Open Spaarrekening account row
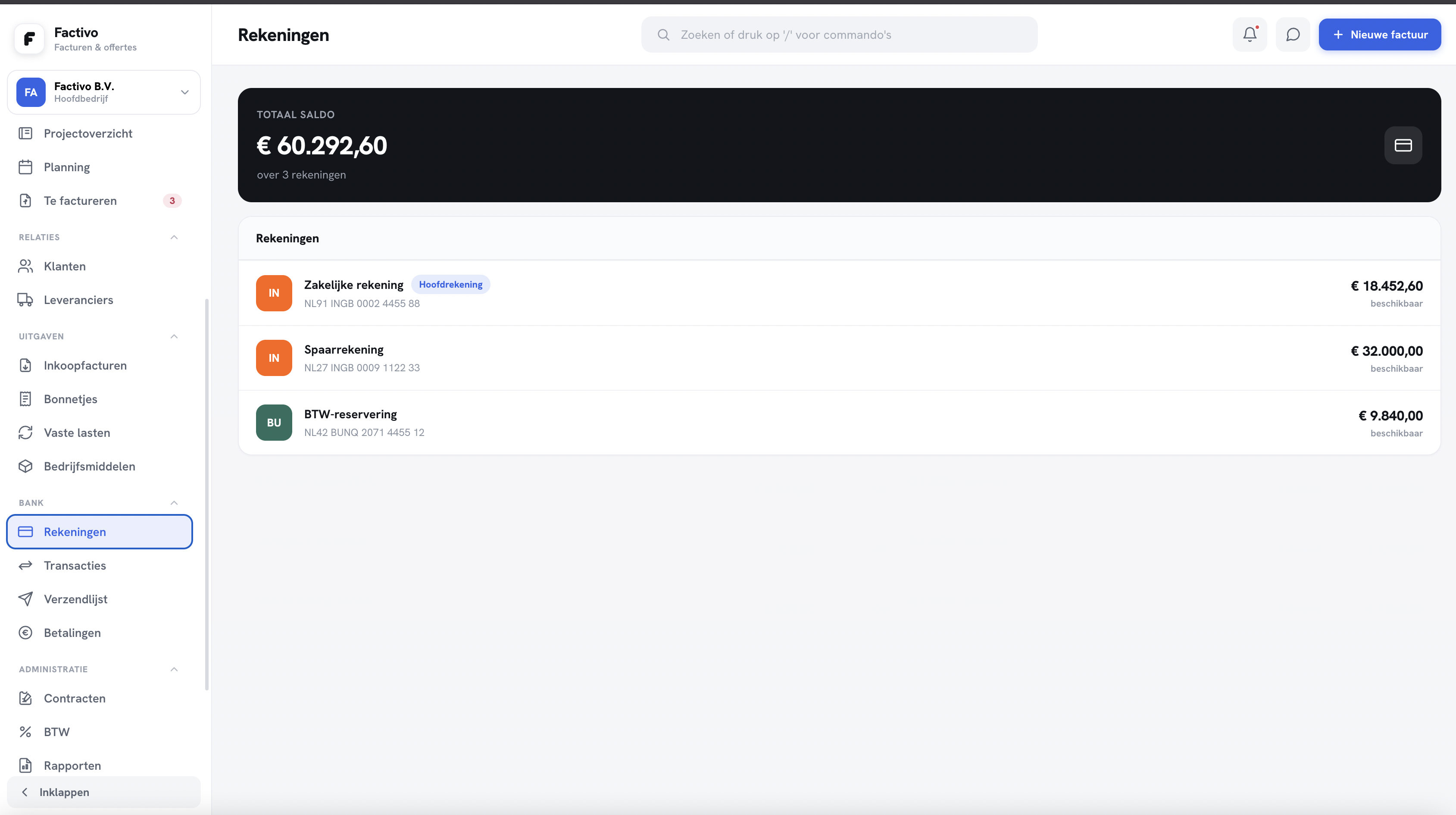1456x815 pixels. pos(839,358)
